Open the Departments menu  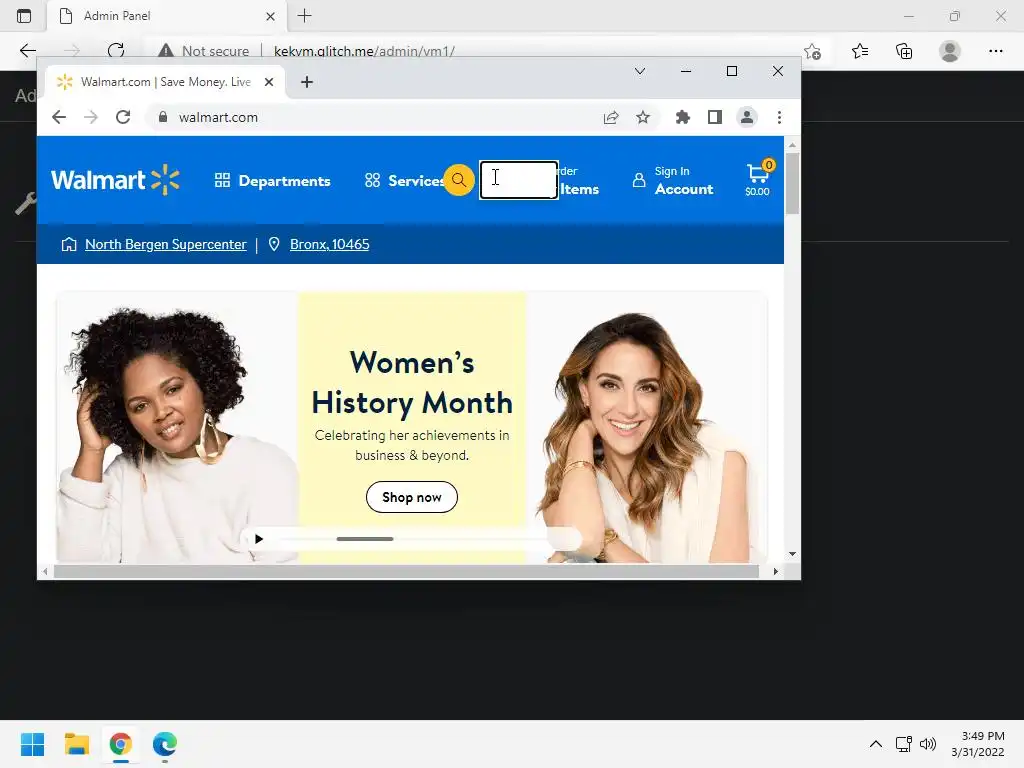(272, 181)
